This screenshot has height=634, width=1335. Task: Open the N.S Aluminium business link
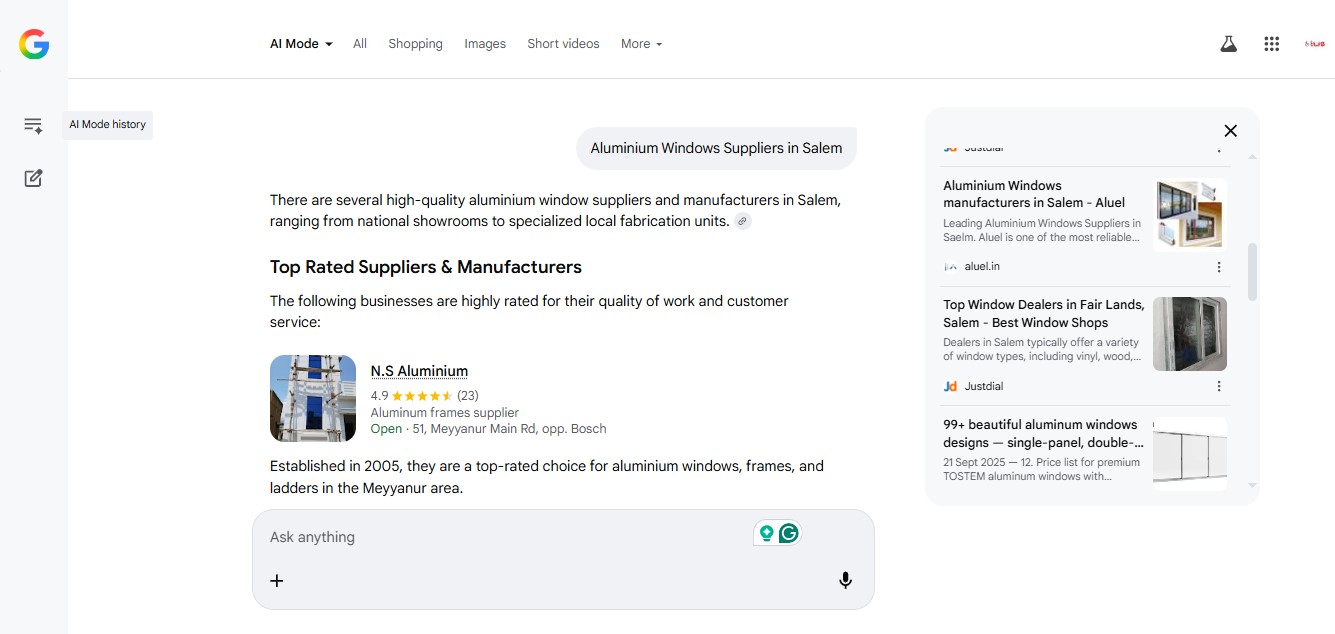coord(419,371)
